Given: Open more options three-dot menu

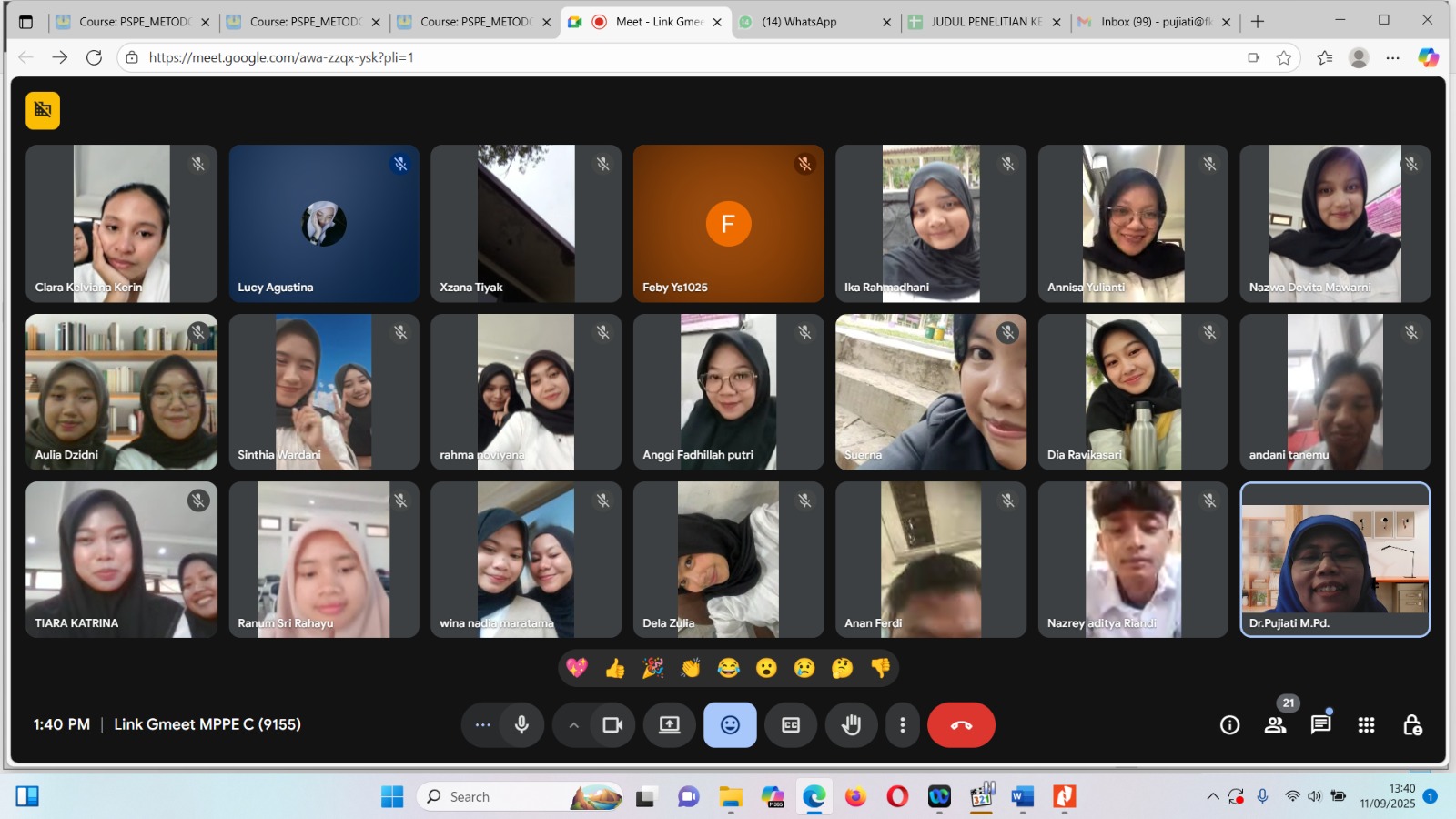Looking at the screenshot, I should pyautogui.click(x=902, y=725).
